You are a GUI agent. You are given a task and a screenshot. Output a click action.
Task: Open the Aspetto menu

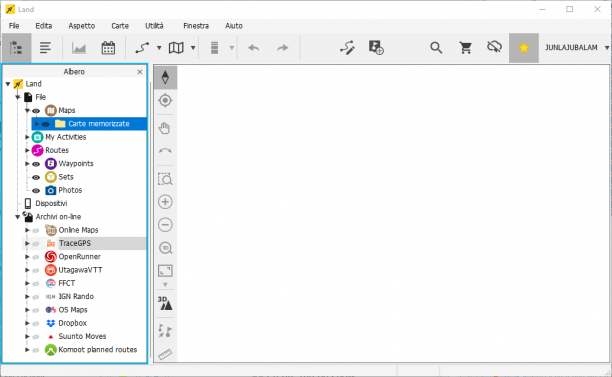(x=82, y=26)
